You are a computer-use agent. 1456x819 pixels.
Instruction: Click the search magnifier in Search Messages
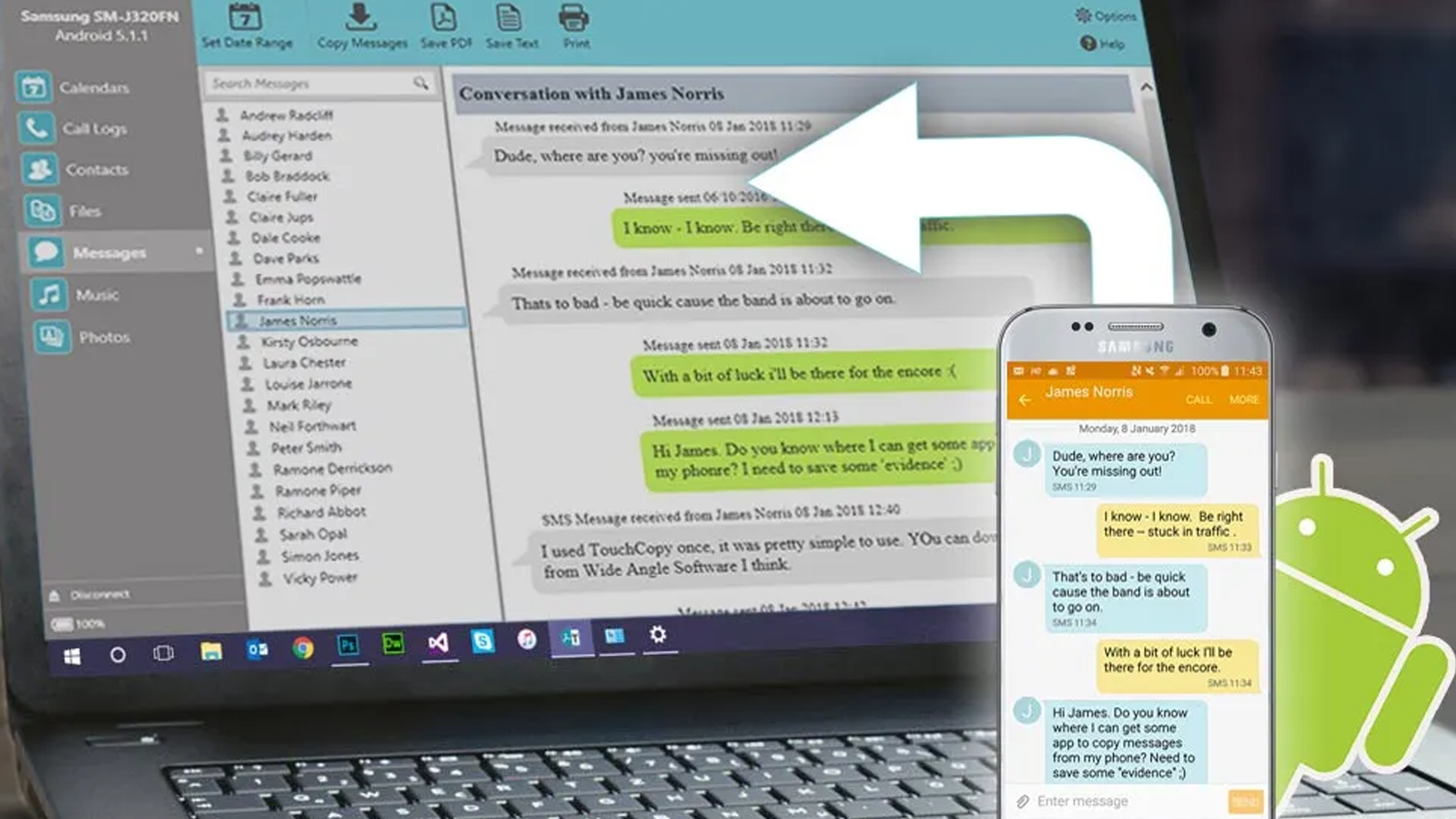click(x=422, y=83)
